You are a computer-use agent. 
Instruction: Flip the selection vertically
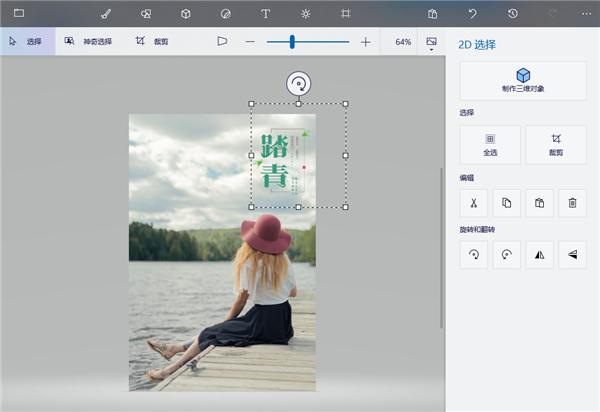[x=572, y=254]
